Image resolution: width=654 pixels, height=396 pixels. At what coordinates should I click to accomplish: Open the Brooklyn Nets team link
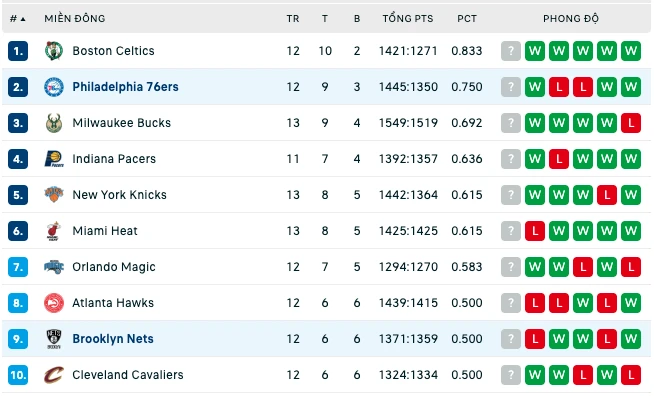(x=113, y=339)
